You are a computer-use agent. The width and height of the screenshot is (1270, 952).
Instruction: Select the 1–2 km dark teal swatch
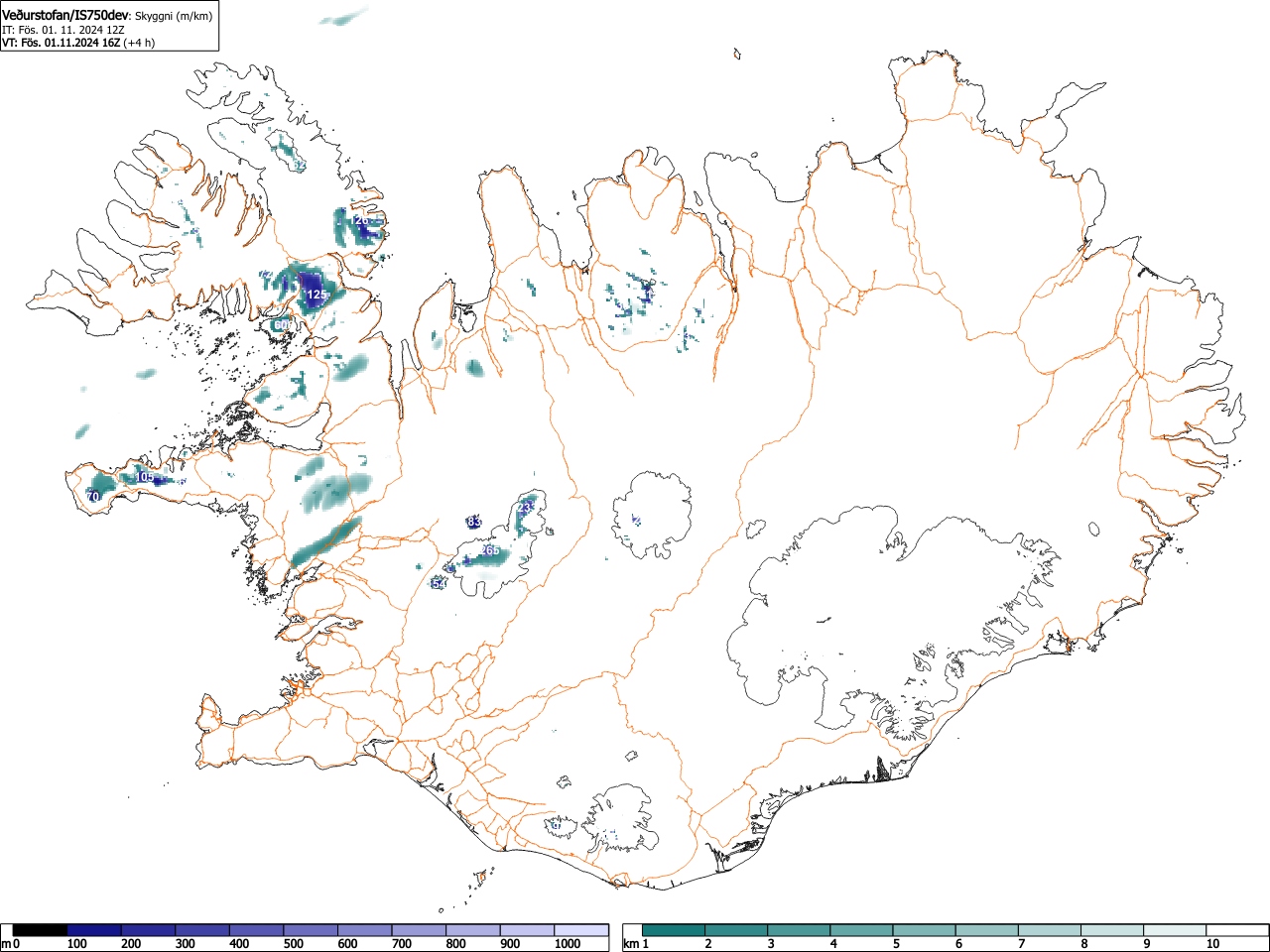674,930
